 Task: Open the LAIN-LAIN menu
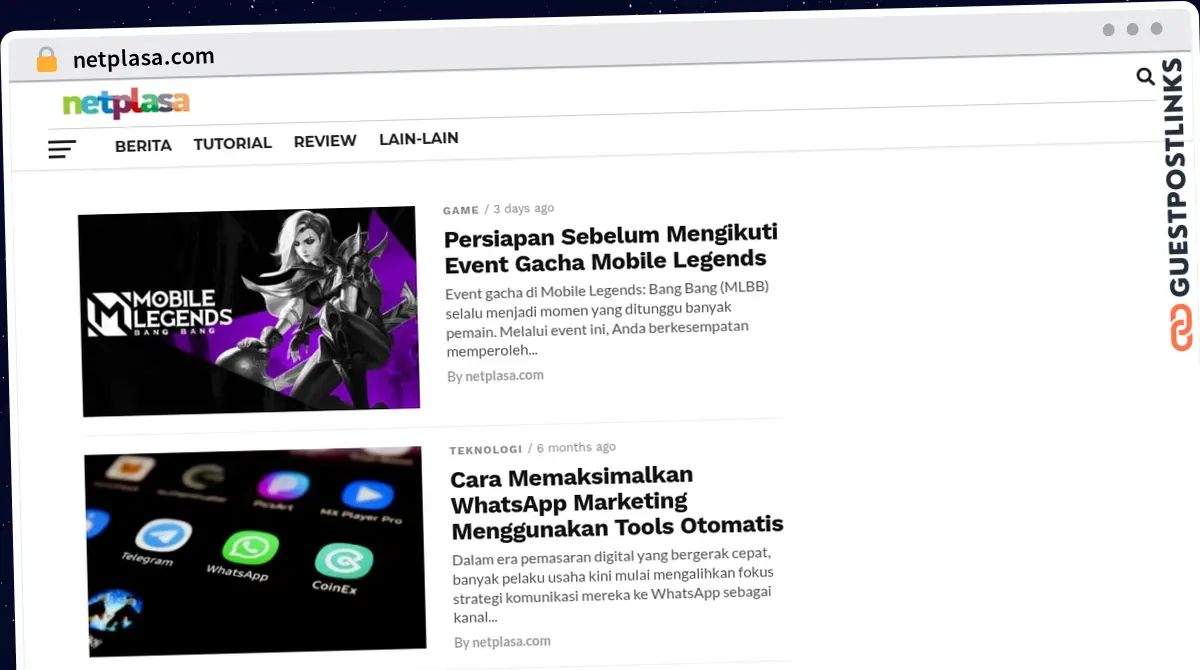tap(419, 139)
